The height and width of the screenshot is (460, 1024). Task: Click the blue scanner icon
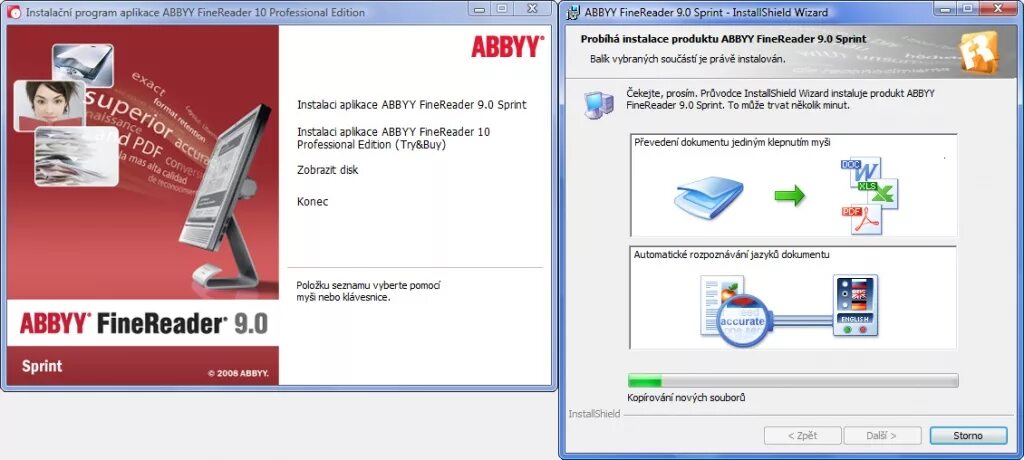709,197
